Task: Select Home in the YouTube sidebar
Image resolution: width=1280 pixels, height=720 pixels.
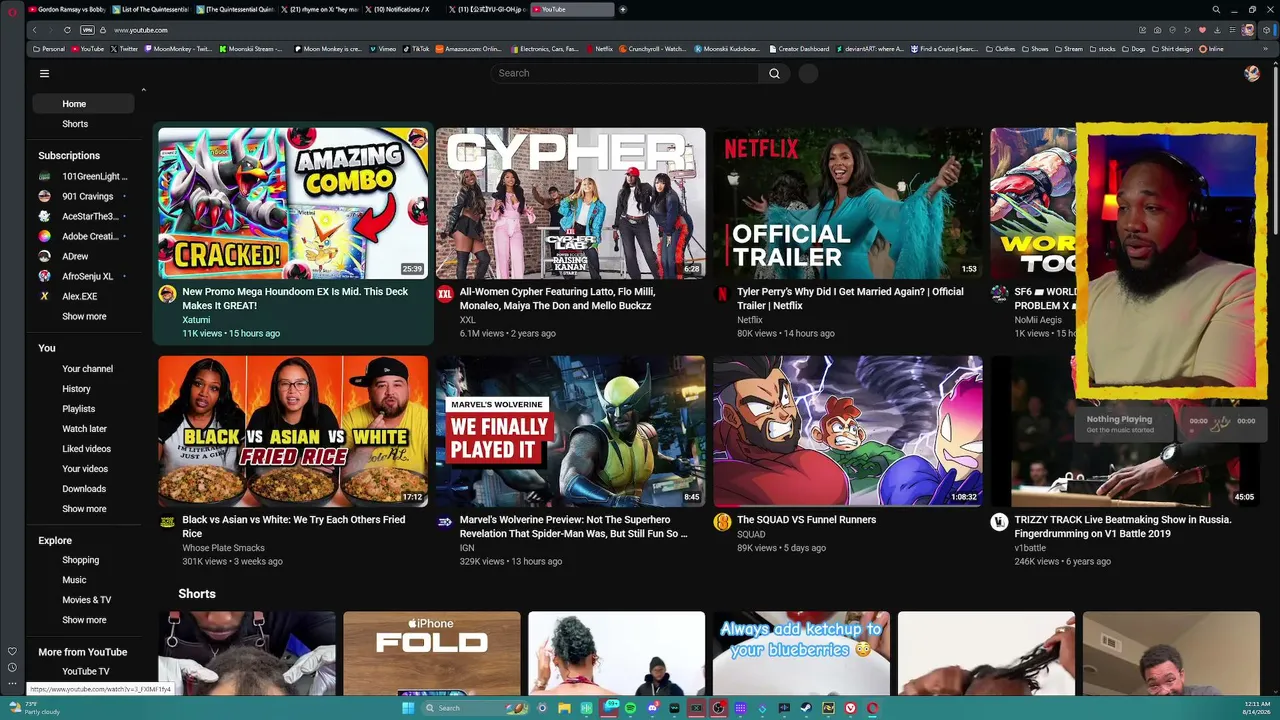Action: [83, 104]
